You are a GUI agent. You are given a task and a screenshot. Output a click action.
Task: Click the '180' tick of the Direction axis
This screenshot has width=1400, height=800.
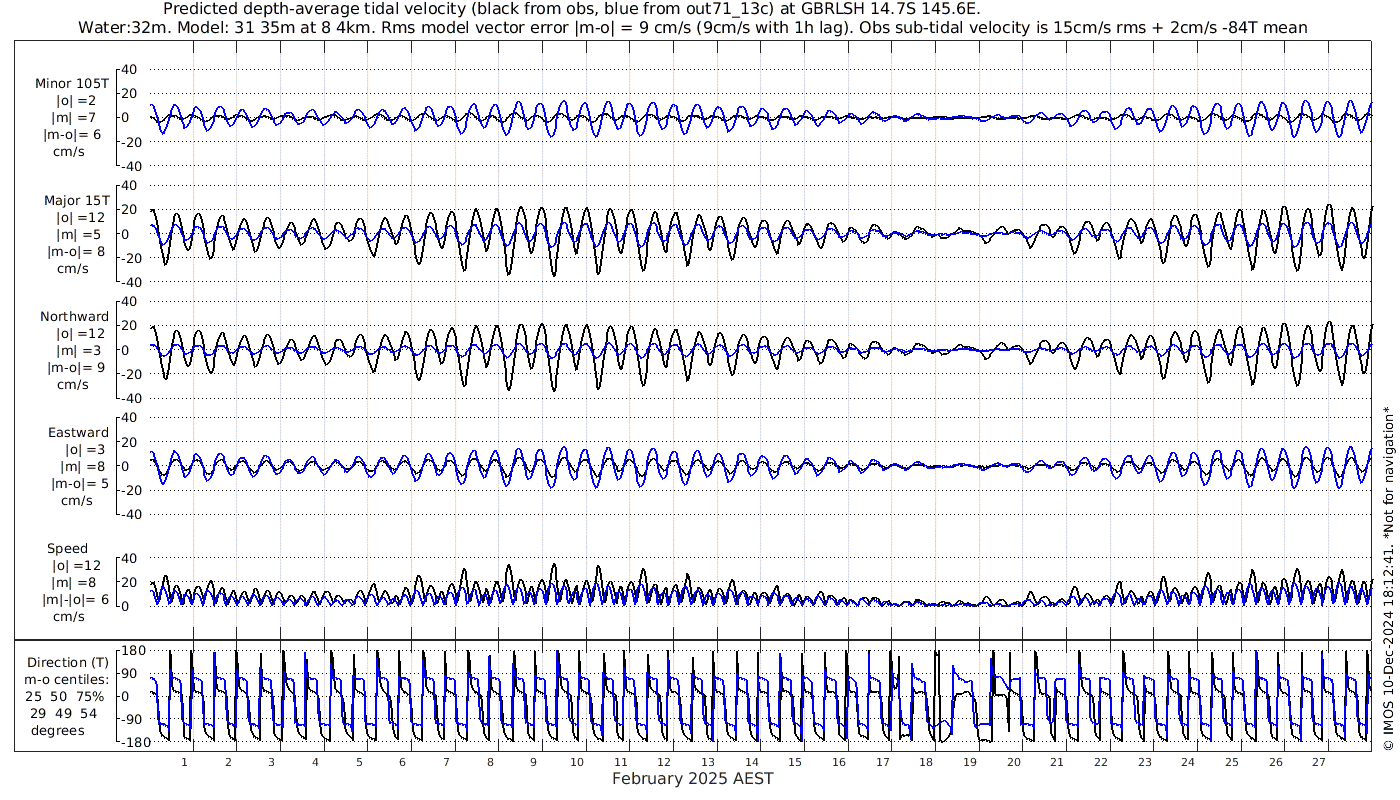pos(133,651)
